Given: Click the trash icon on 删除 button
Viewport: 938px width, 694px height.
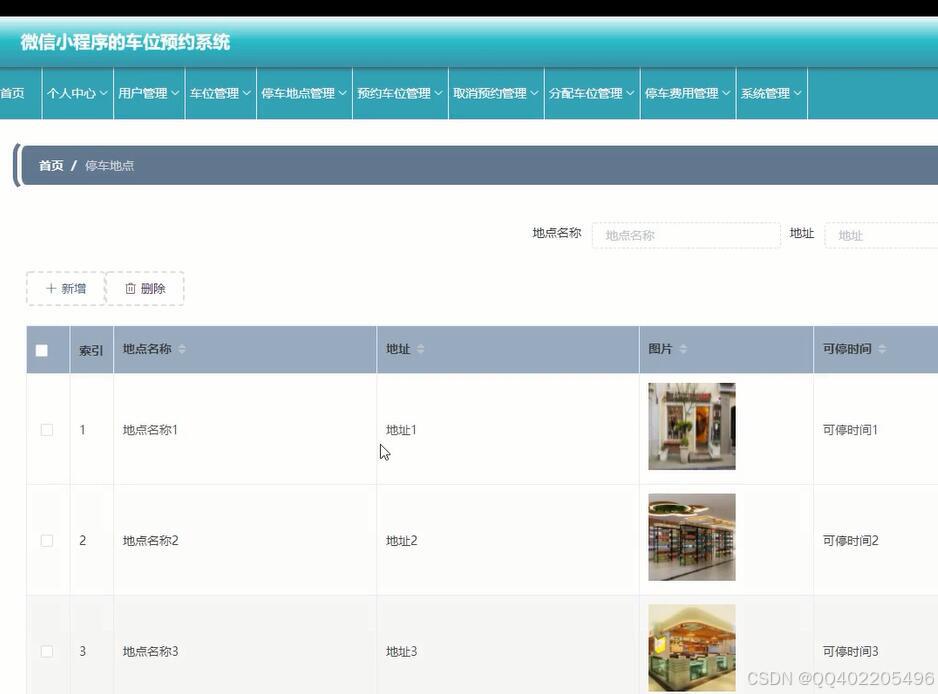Looking at the screenshot, I should 133,288.
